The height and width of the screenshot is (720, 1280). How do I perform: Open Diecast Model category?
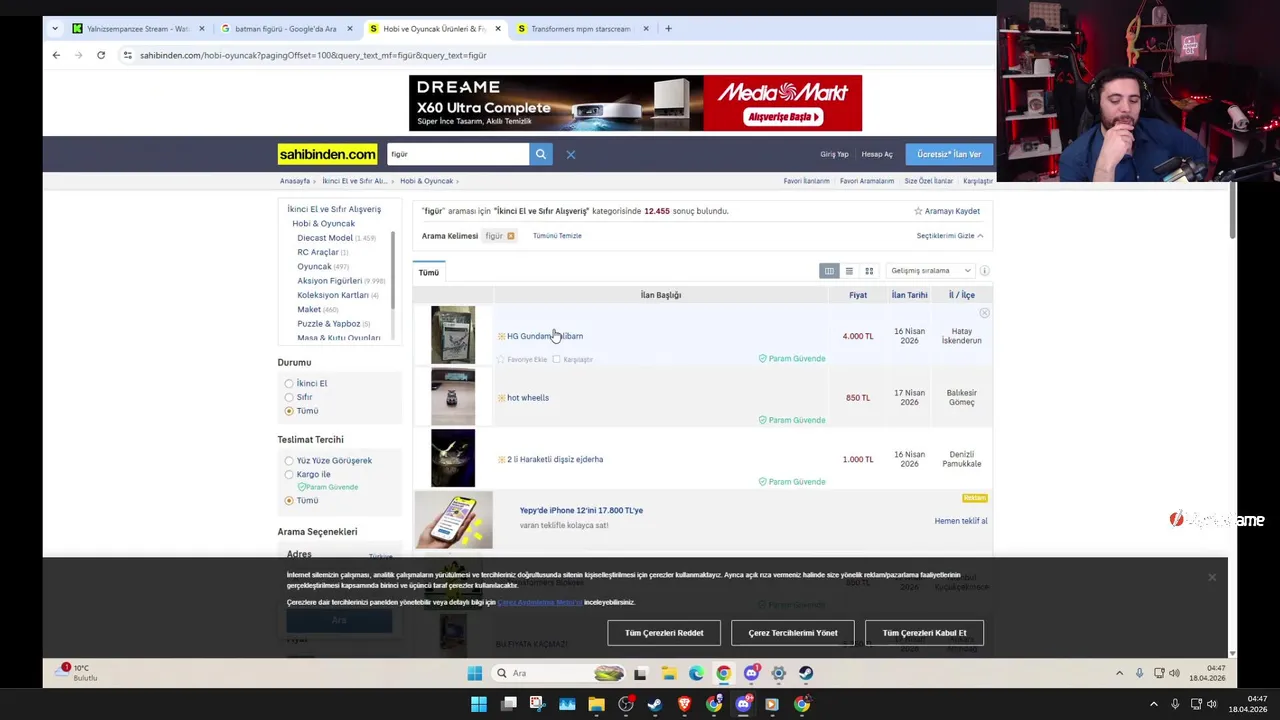[325, 238]
